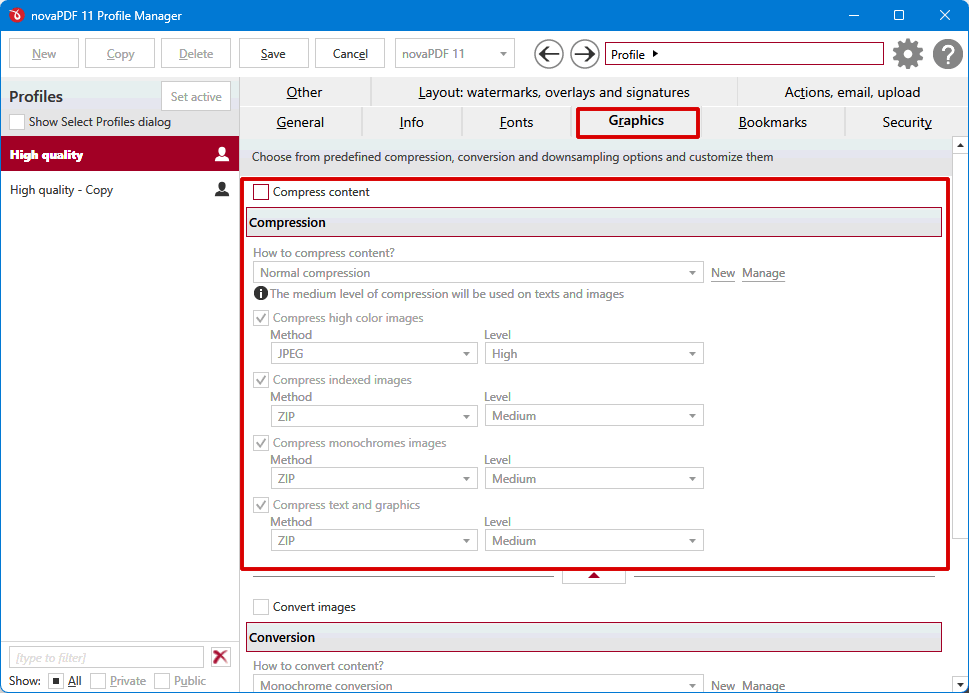Clear the profile filter with red X
Screen dimensions: 969x693
click(220, 657)
